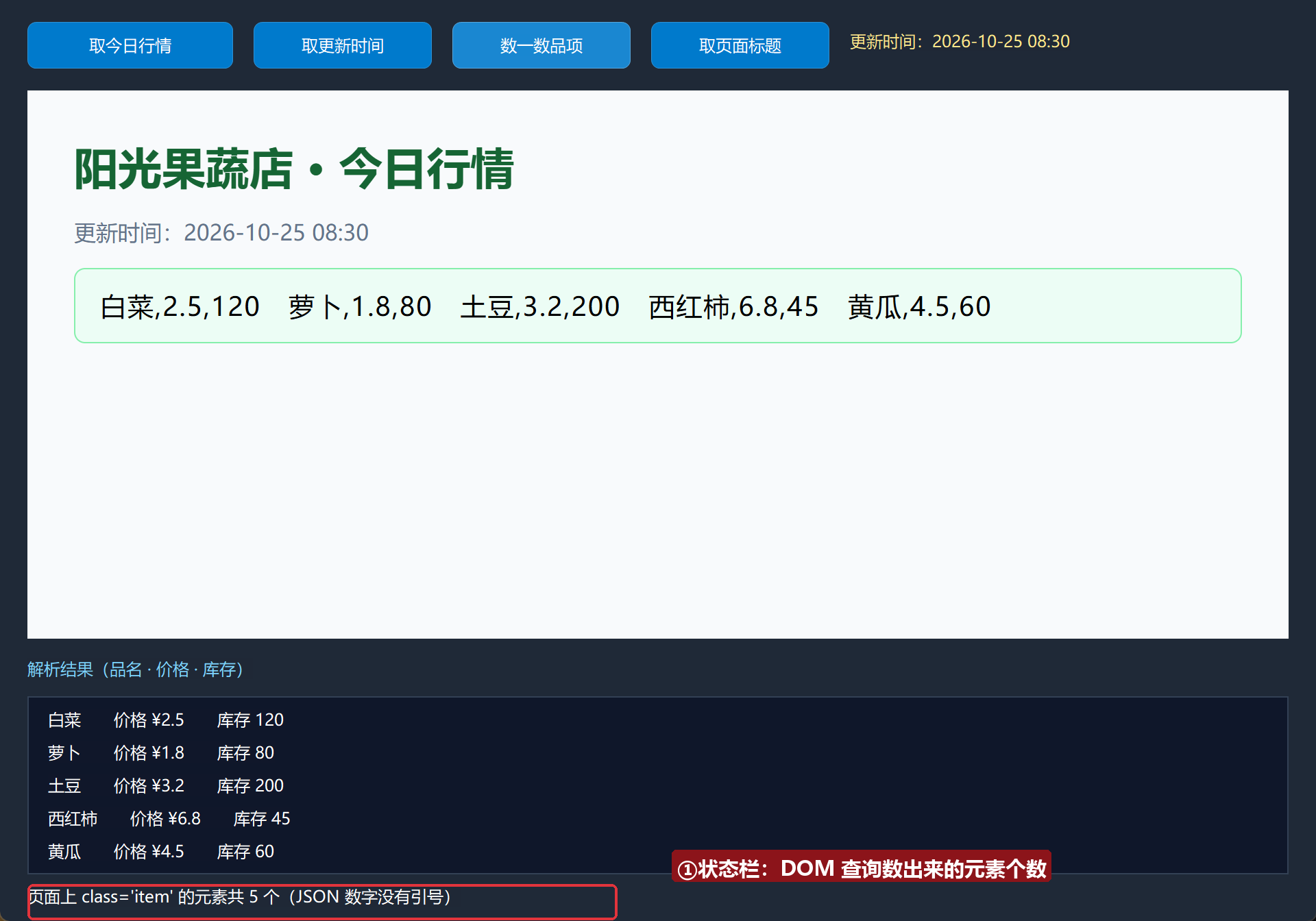Viewport: 1316px width, 921px height.
Task: Click the 取页面标题 button
Action: [740, 45]
